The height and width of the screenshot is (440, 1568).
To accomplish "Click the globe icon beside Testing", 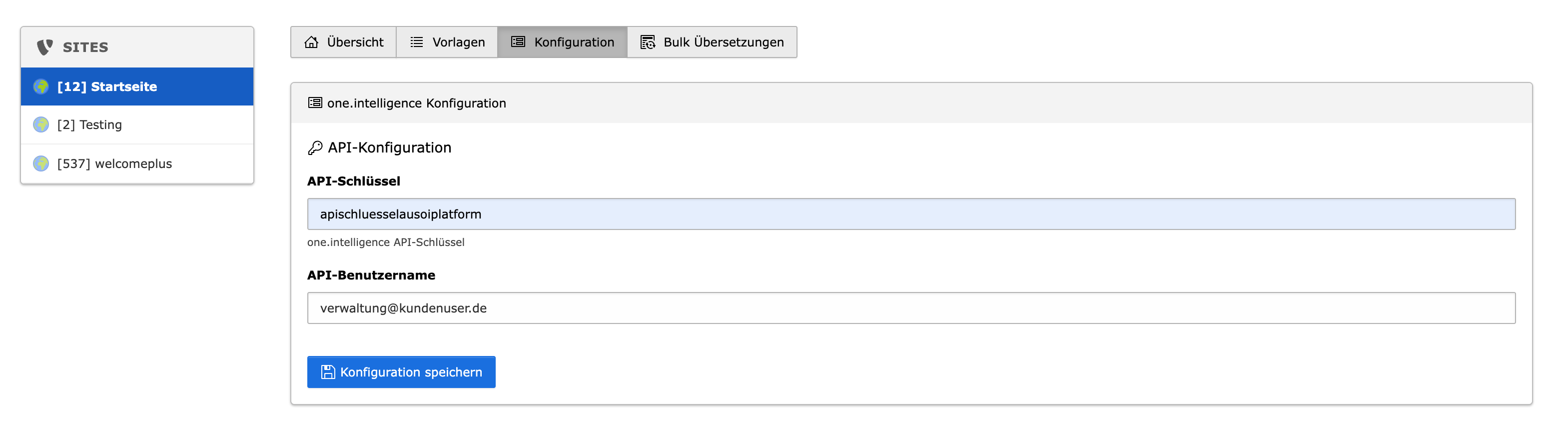I will pos(41,125).
